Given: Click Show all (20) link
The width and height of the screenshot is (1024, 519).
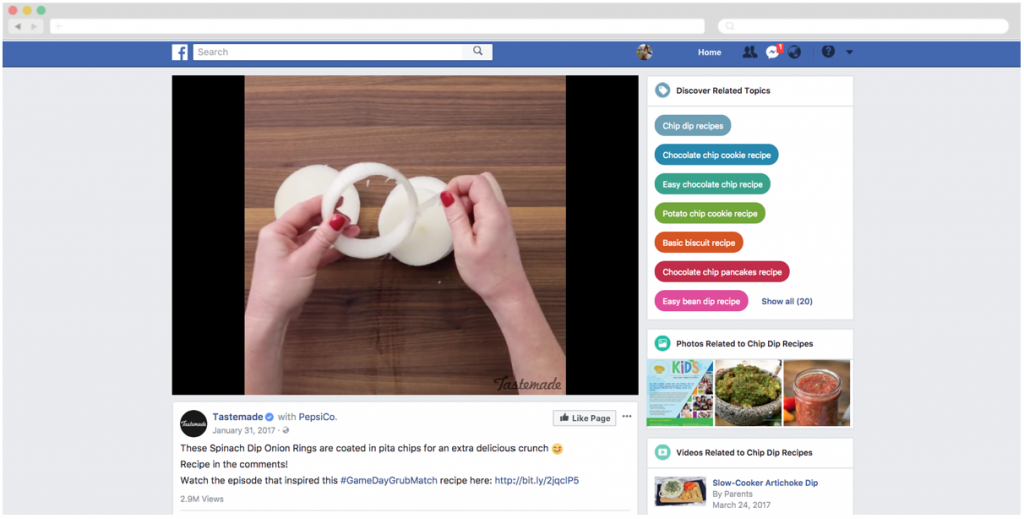Looking at the screenshot, I should [787, 302].
